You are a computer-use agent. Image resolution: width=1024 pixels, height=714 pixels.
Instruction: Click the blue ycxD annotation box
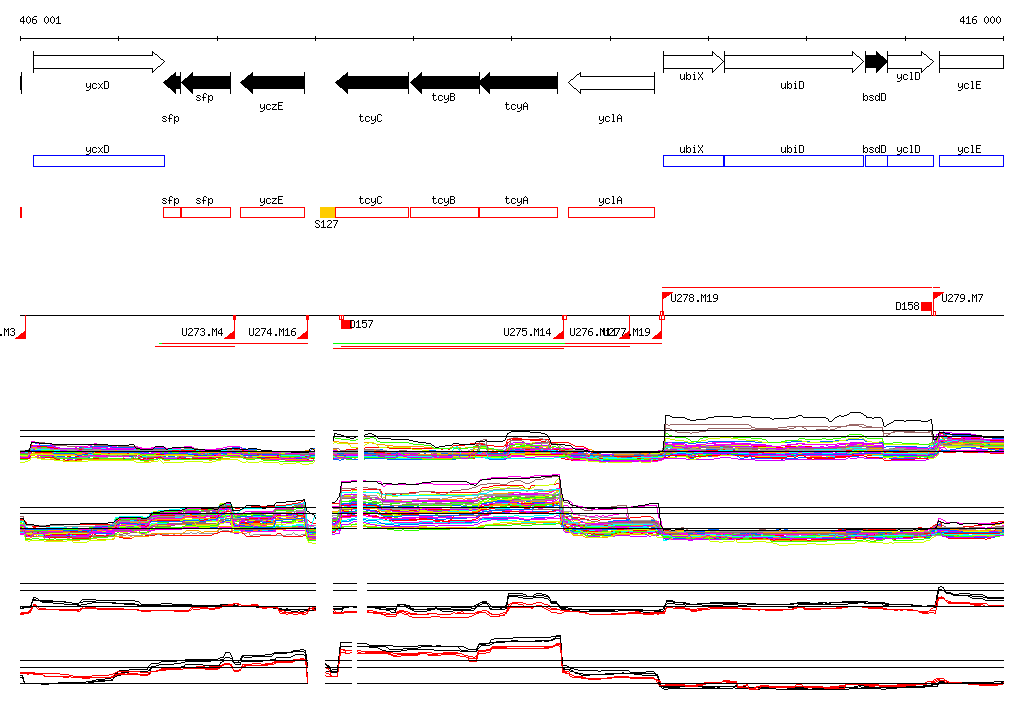pyautogui.click(x=99, y=161)
